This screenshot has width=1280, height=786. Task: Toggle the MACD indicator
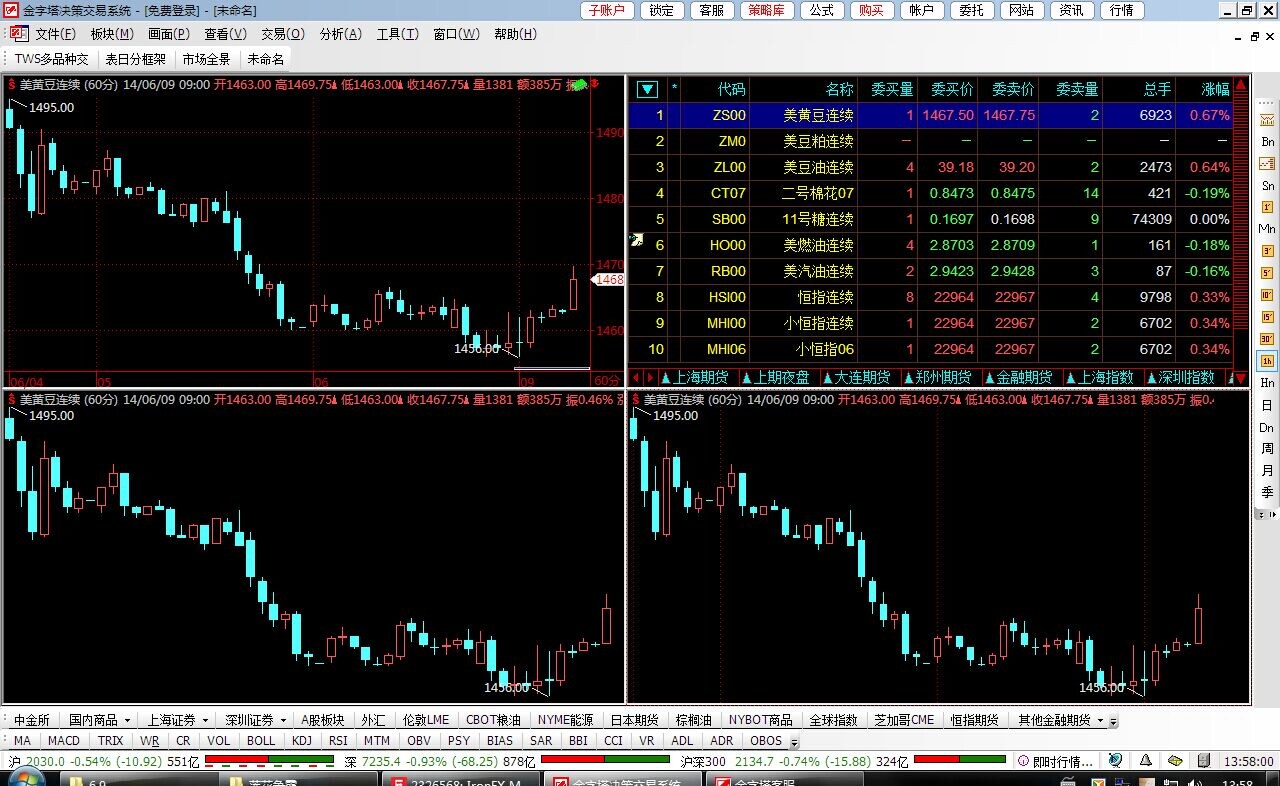pos(63,741)
